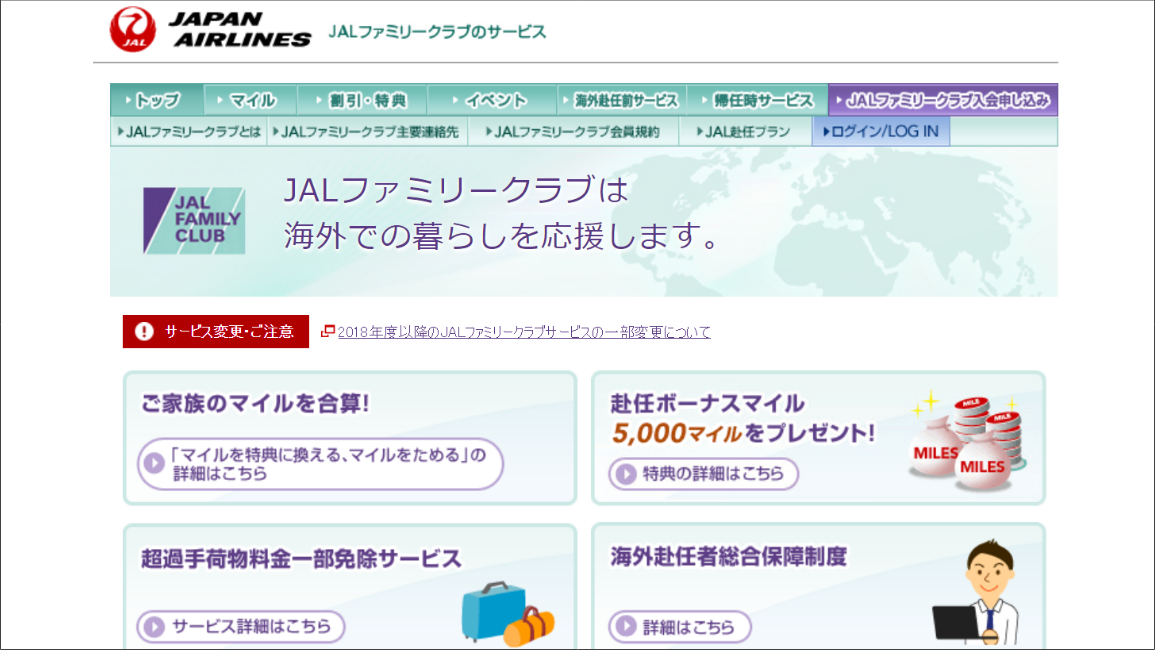Click the JAPAN AIRLINES wordmark

tap(240, 29)
